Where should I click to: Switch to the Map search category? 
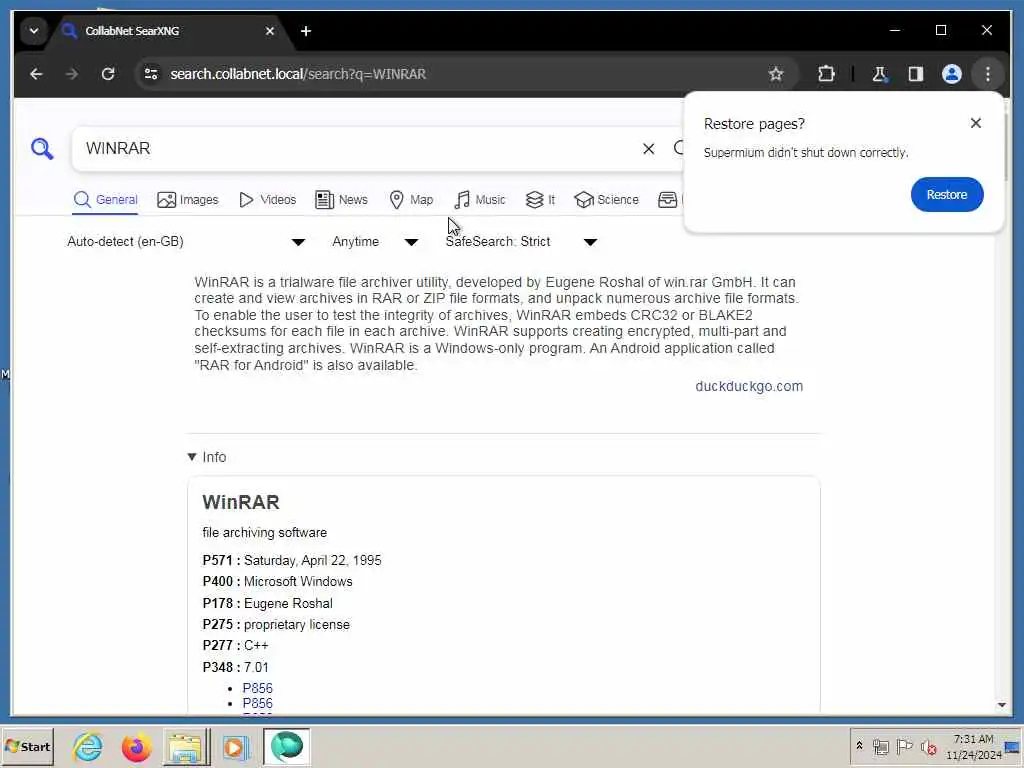pos(411,200)
